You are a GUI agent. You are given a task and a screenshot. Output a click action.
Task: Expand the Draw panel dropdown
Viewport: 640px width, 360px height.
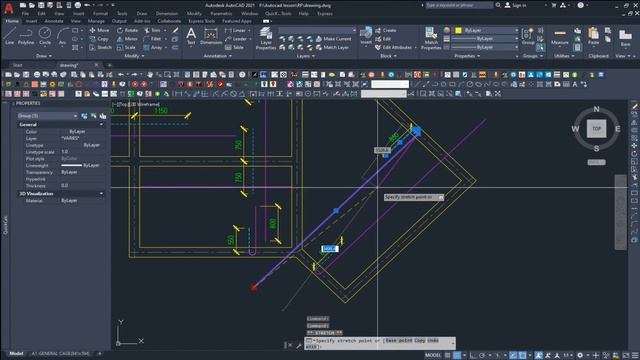pos(44,56)
